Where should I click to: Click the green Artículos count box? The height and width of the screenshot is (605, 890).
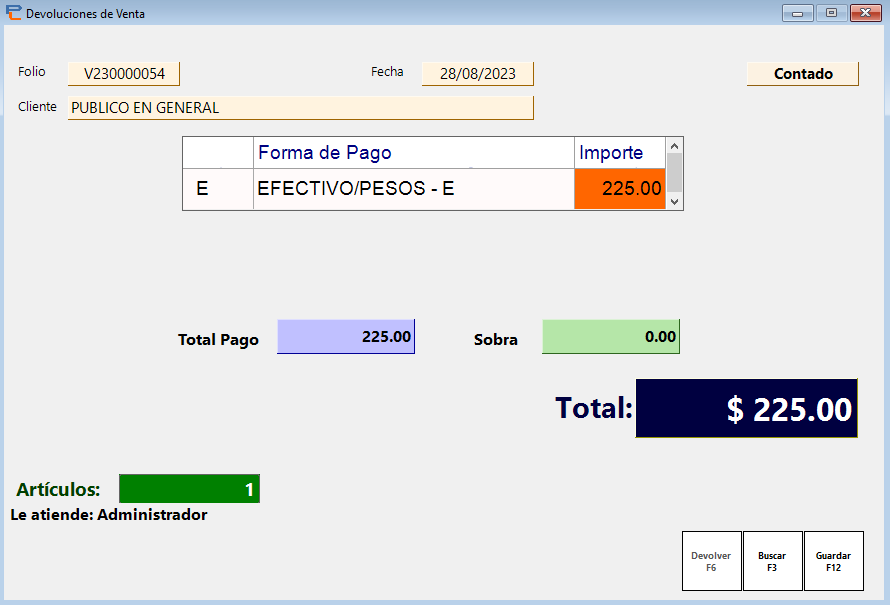(190, 489)
